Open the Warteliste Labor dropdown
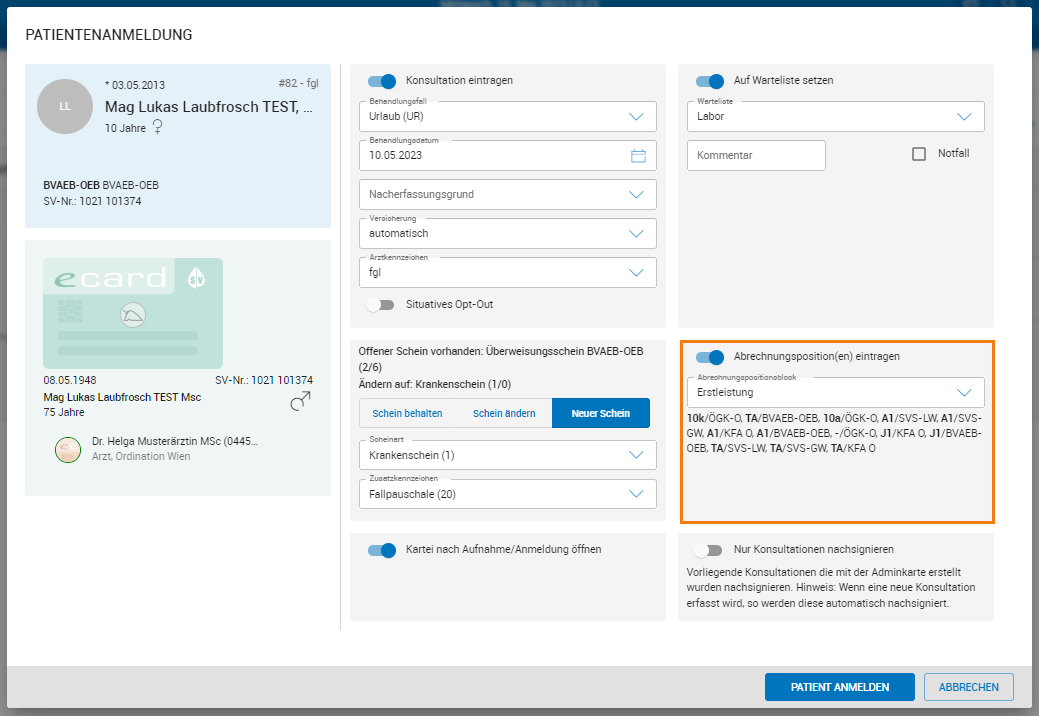 click(835, 117)
